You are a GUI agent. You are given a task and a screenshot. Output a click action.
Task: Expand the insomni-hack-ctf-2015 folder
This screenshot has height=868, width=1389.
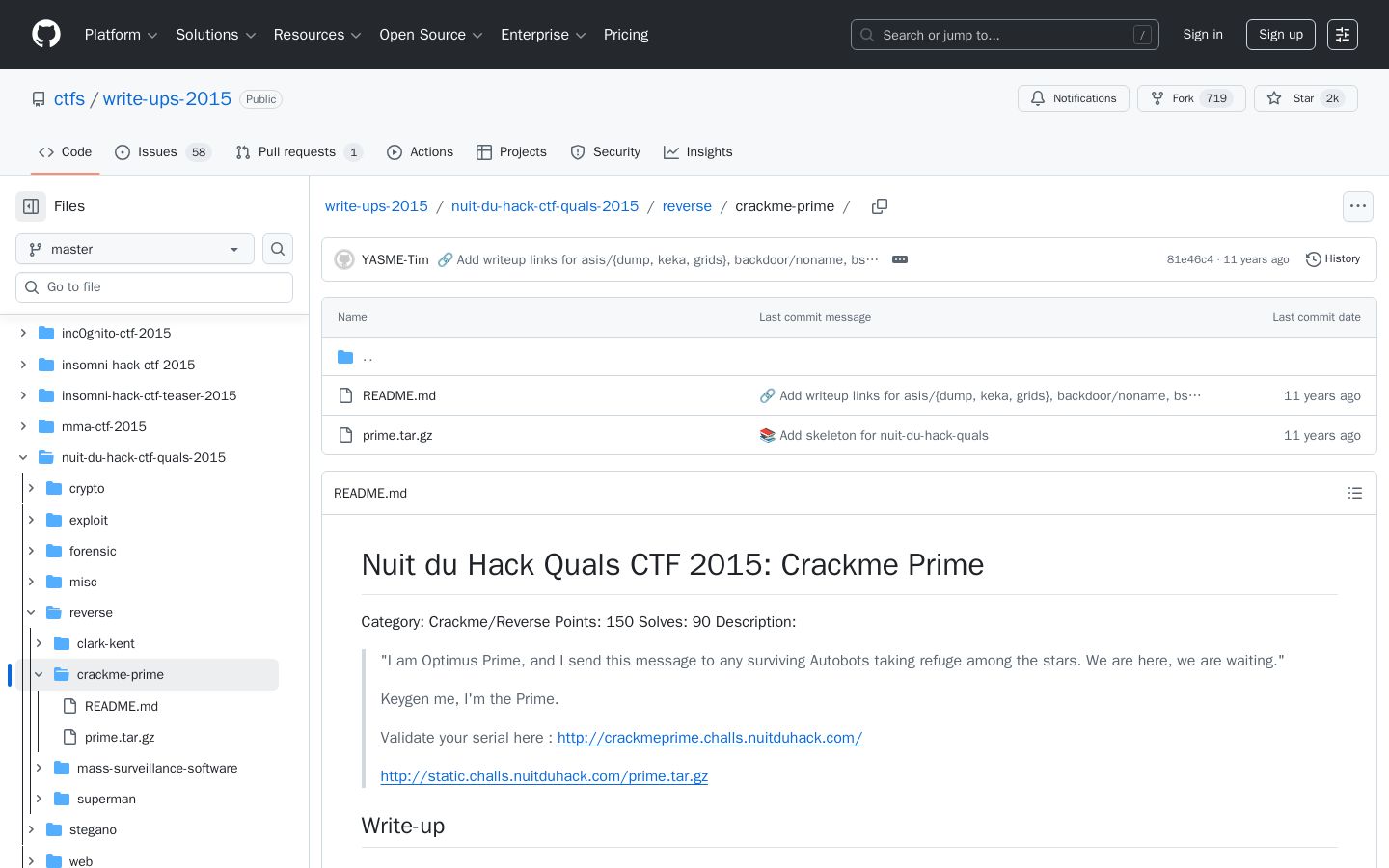pos(23,365)
